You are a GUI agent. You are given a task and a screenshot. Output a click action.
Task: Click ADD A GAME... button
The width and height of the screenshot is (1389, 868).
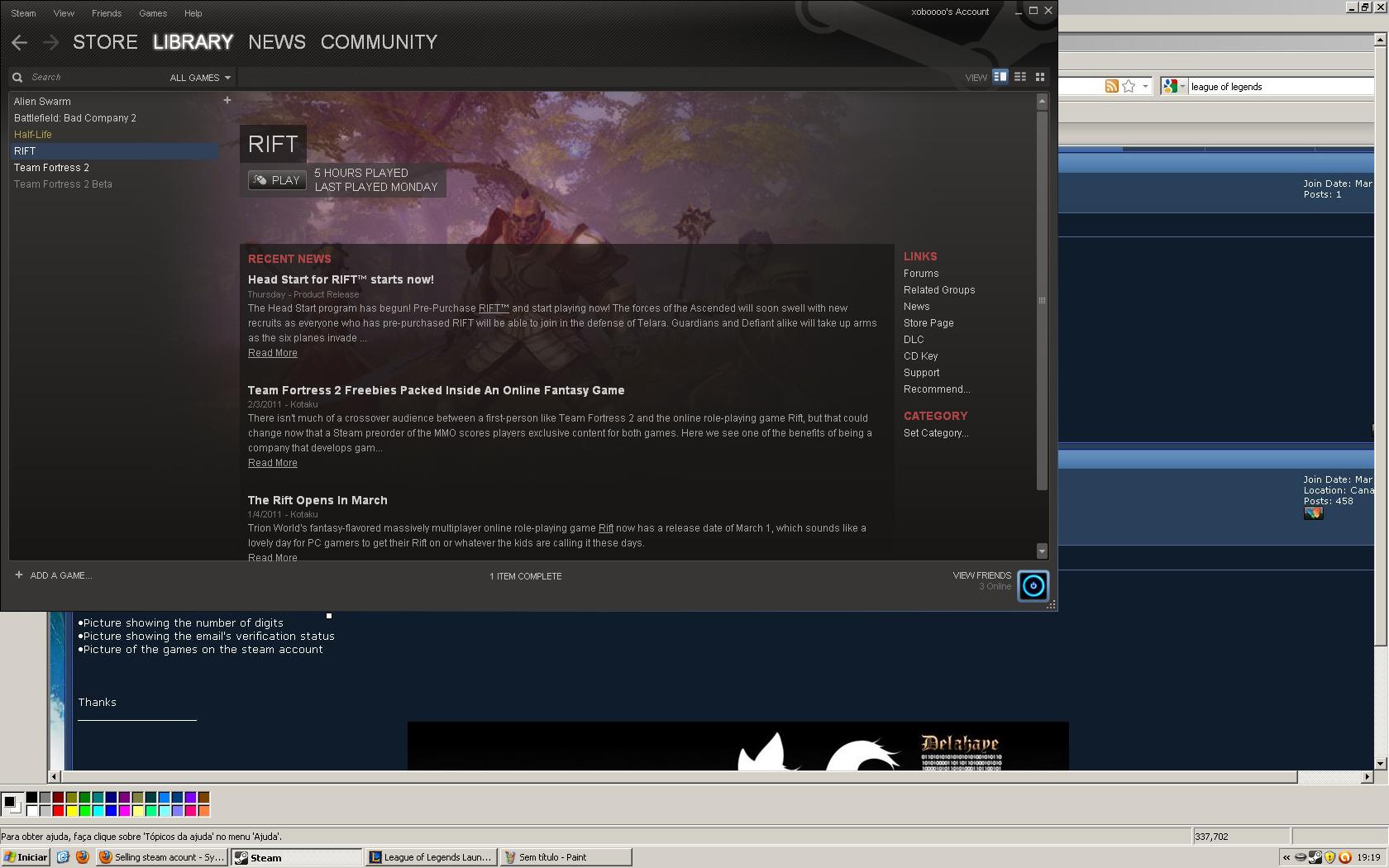(x=54, y=575)
